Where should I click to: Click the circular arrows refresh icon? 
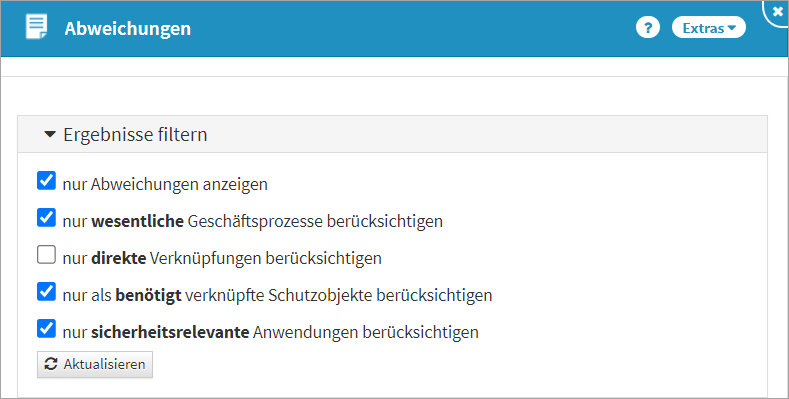(x=51, y=364)
